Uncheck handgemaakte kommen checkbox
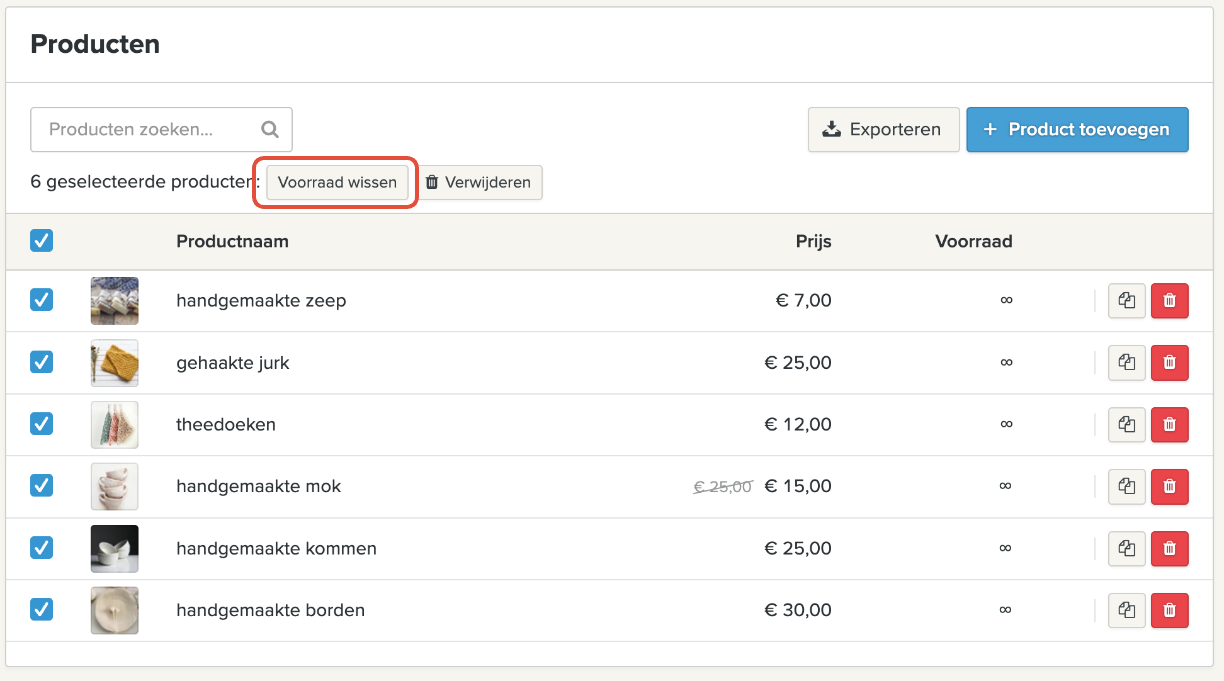 [42, 548]
